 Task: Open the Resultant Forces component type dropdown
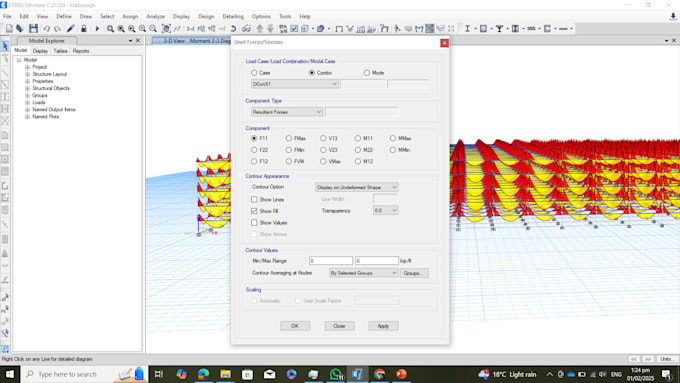pos(287,112)
